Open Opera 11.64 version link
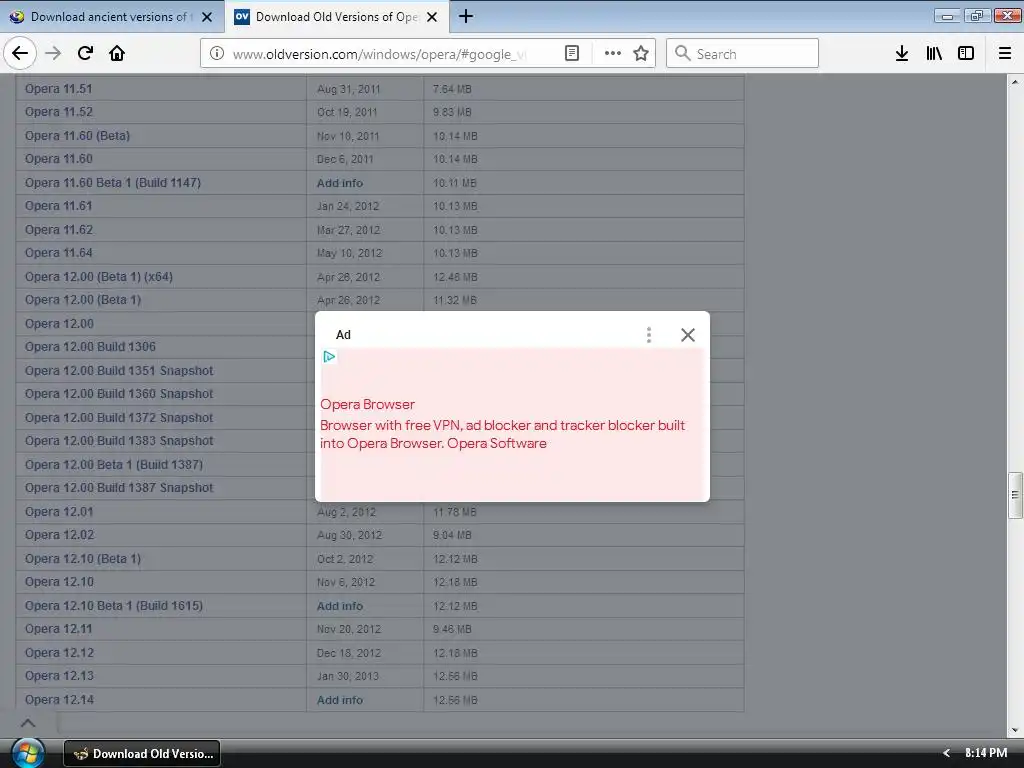The image size is (1024, 768). pos(58,253)
